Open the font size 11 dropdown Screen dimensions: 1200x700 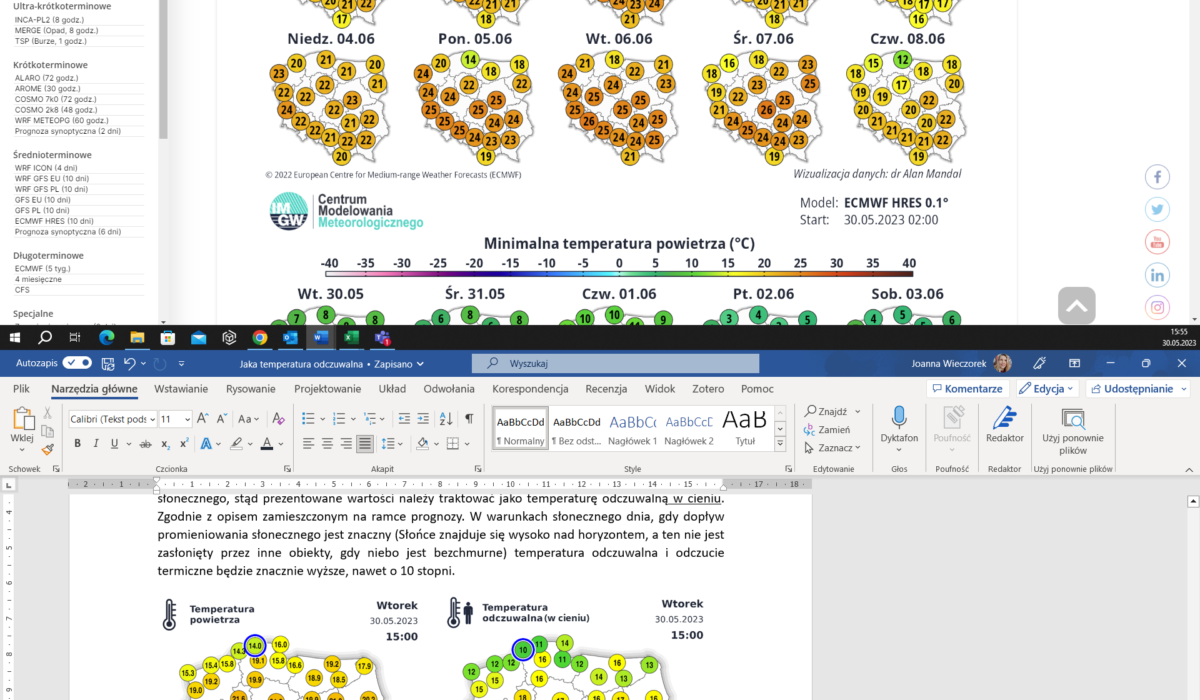187,419
